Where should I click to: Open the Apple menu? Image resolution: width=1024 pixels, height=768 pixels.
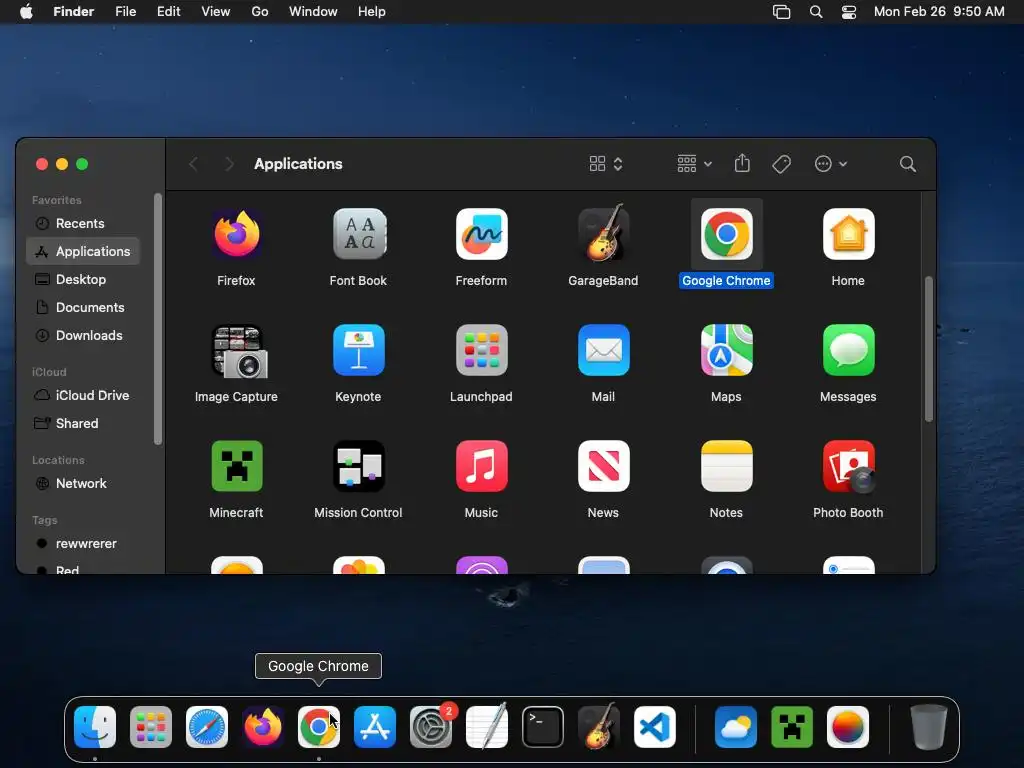coord(26,12)
